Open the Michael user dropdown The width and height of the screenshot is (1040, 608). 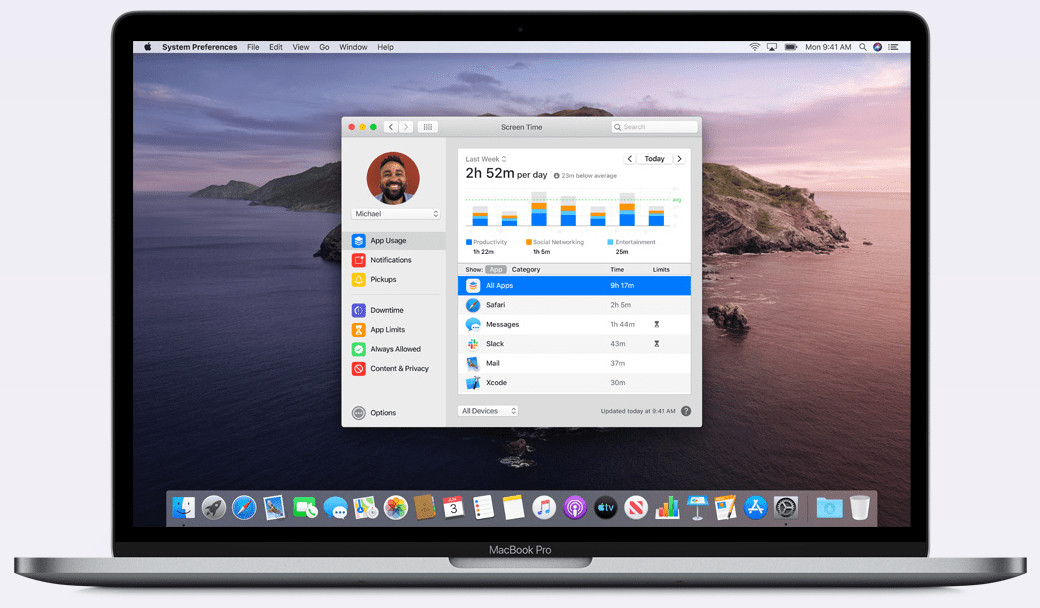tap(396, 213)
